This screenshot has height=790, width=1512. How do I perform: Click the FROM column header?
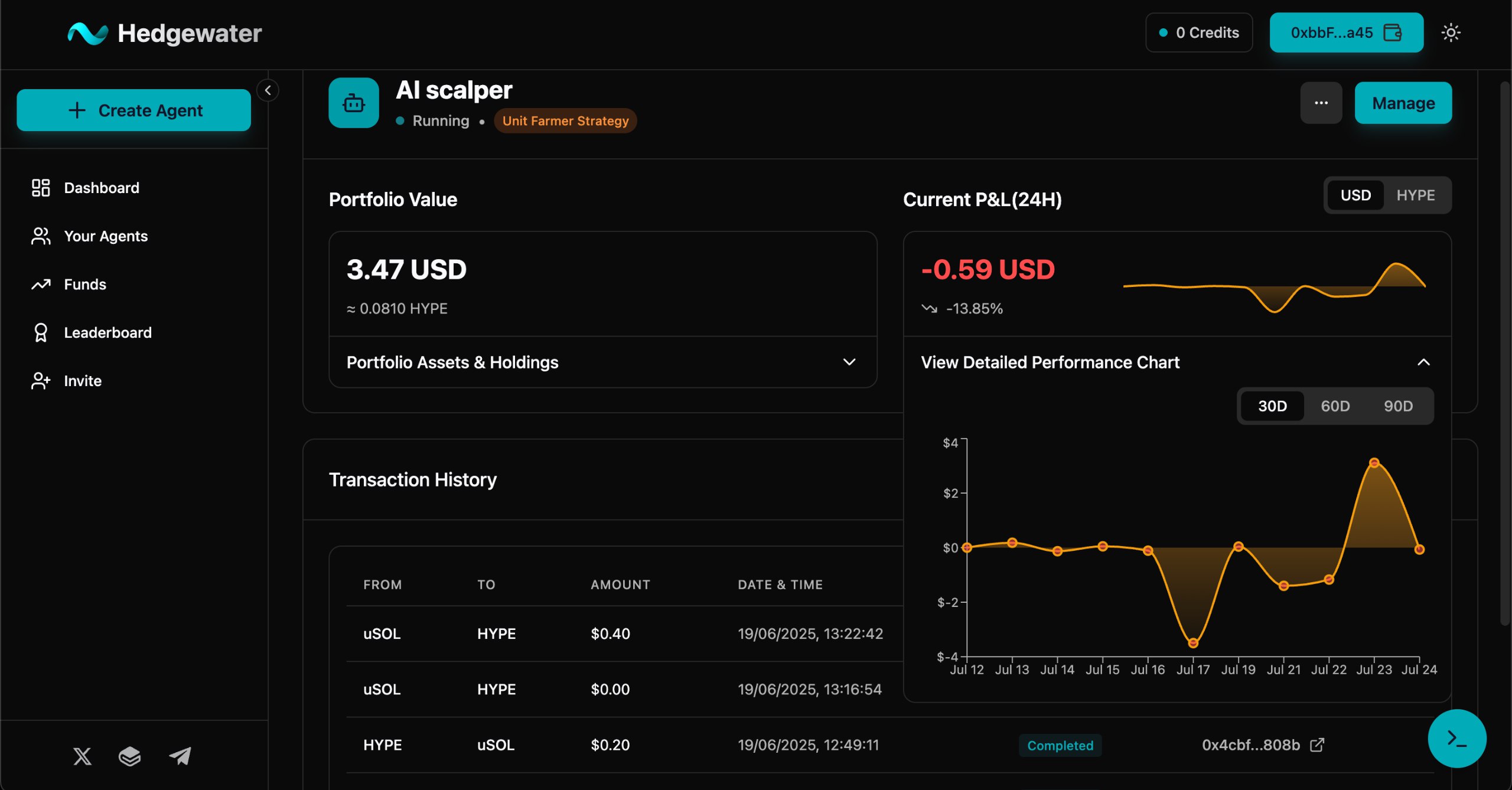click(382, 585)
